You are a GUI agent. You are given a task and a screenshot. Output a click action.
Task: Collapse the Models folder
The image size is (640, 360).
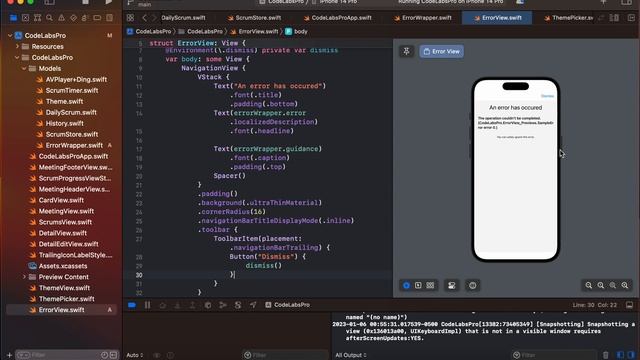pos(24,69)
